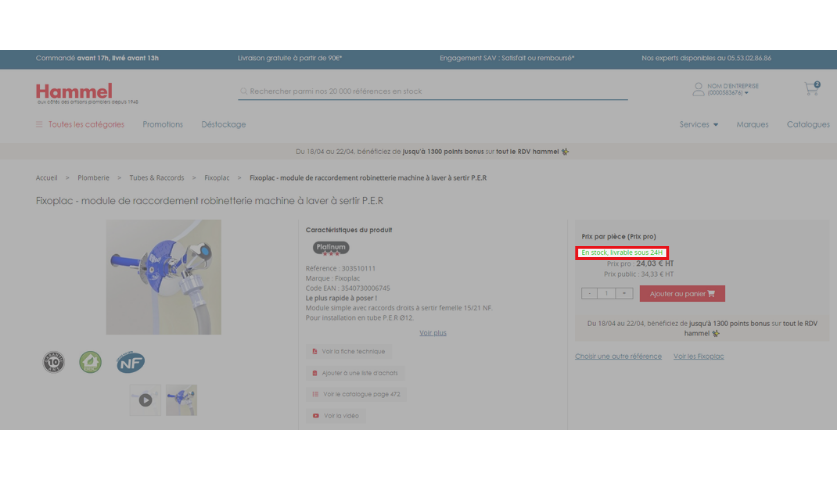
Task: Go to Accueil breadcrumb
Action: (46, 178)
